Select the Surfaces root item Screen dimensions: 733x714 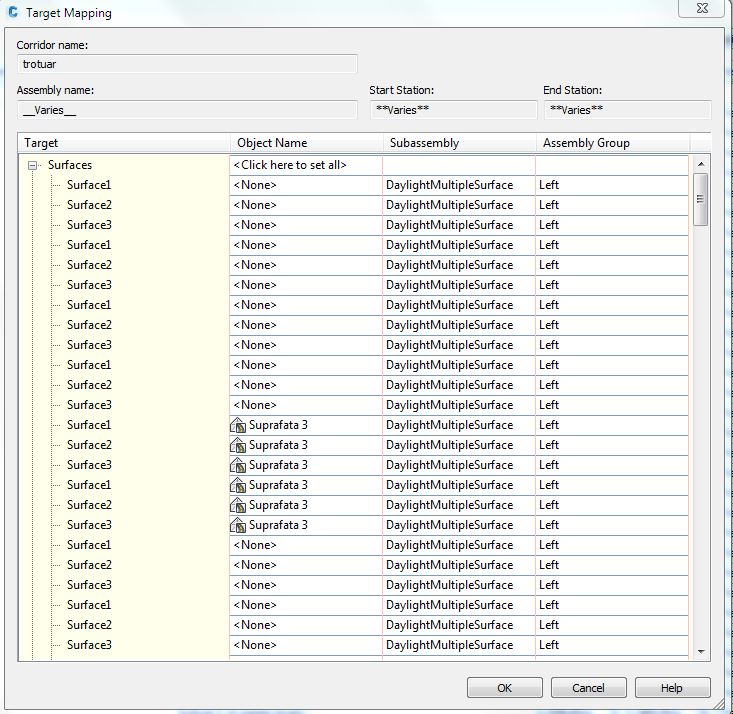tap(70, 165)
